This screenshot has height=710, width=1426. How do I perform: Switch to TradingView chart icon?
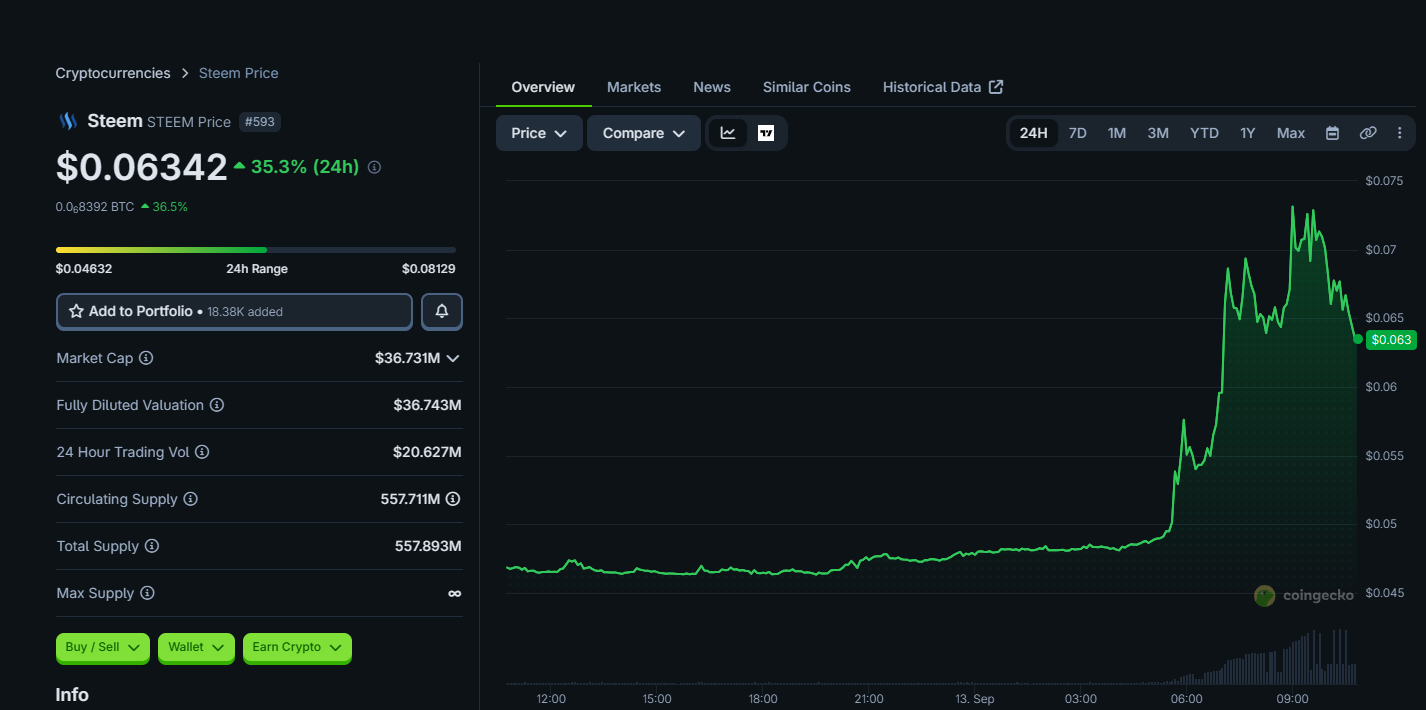[x=766, y=133]
